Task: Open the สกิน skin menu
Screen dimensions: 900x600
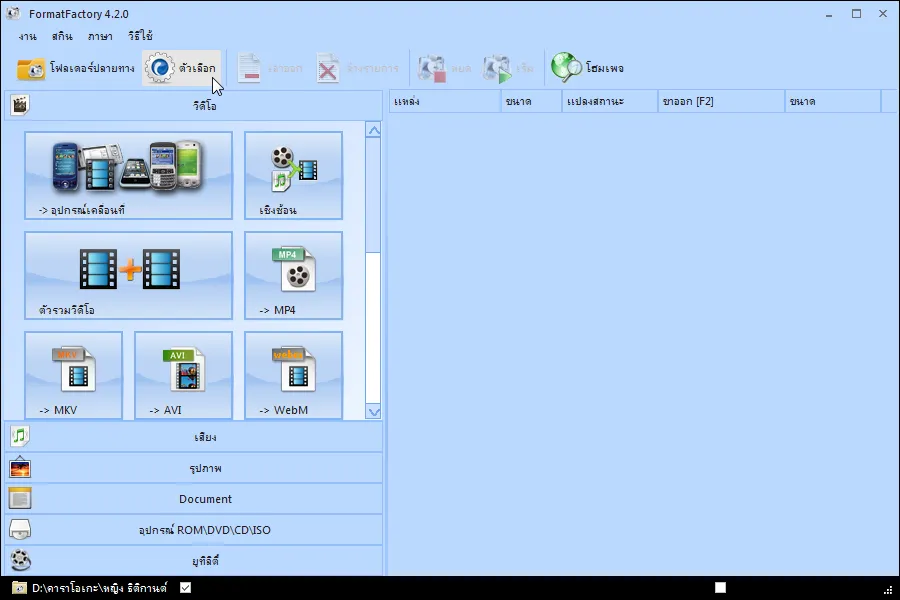Action: [x=62, y=36]
